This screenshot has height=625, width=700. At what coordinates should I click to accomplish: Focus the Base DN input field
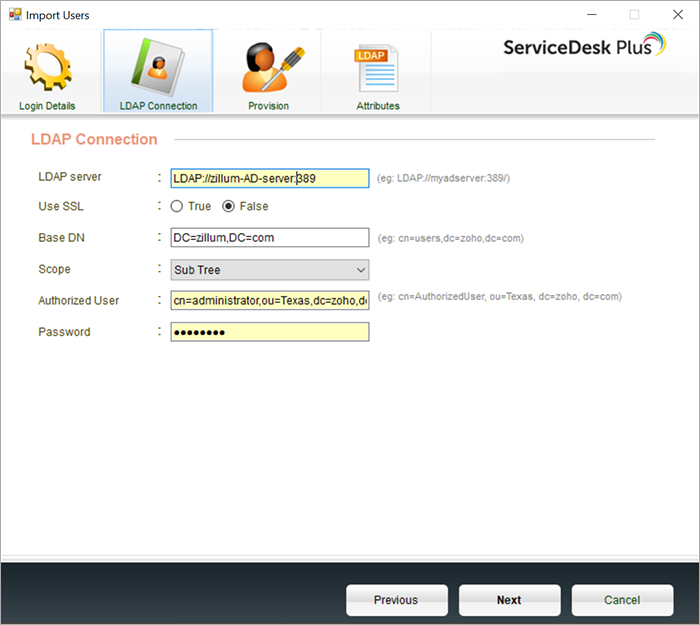click(x=270, y=238)
